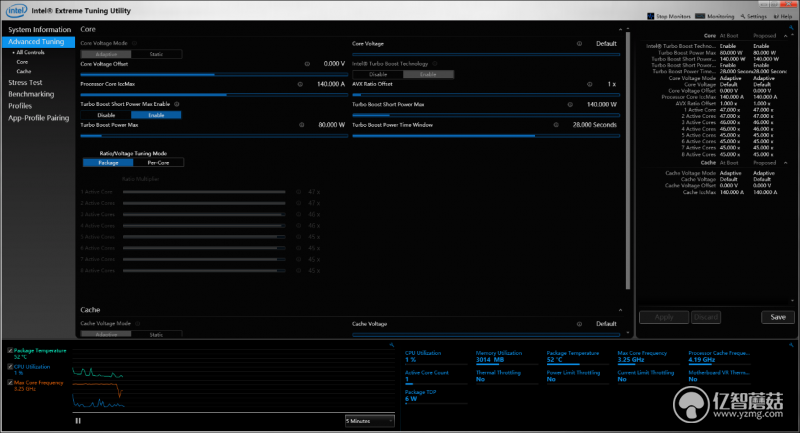Open the Help item in top toolbar
The height and width of the screenshot is (433, 800).
783,16
